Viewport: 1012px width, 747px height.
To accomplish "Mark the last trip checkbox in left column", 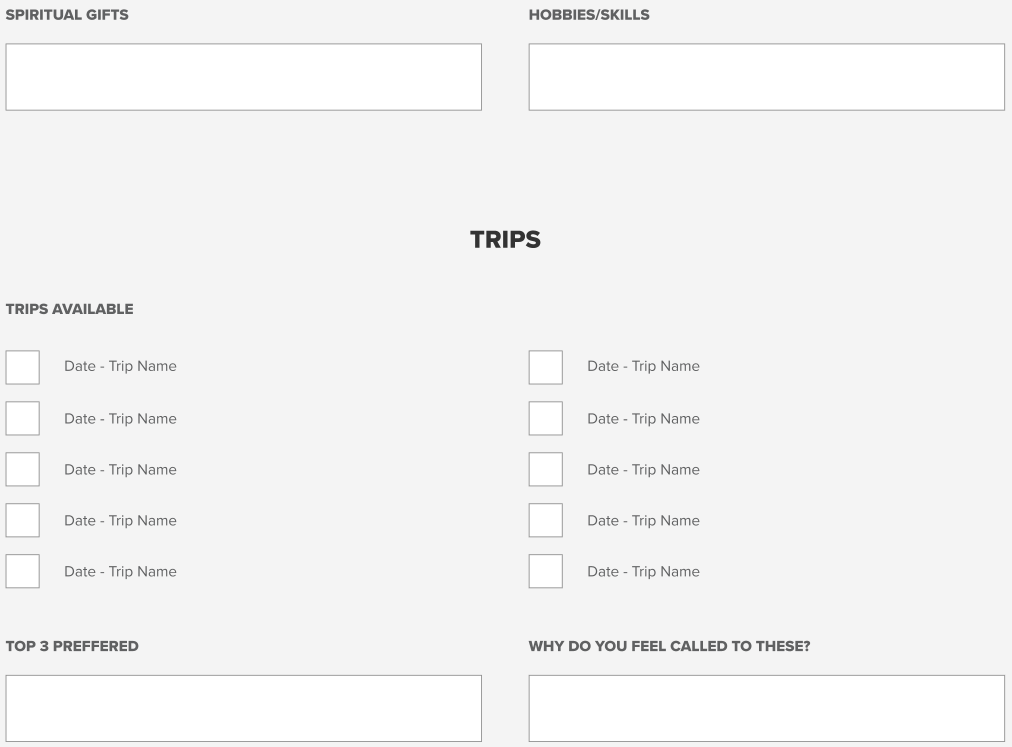I will tap(23, 571).
